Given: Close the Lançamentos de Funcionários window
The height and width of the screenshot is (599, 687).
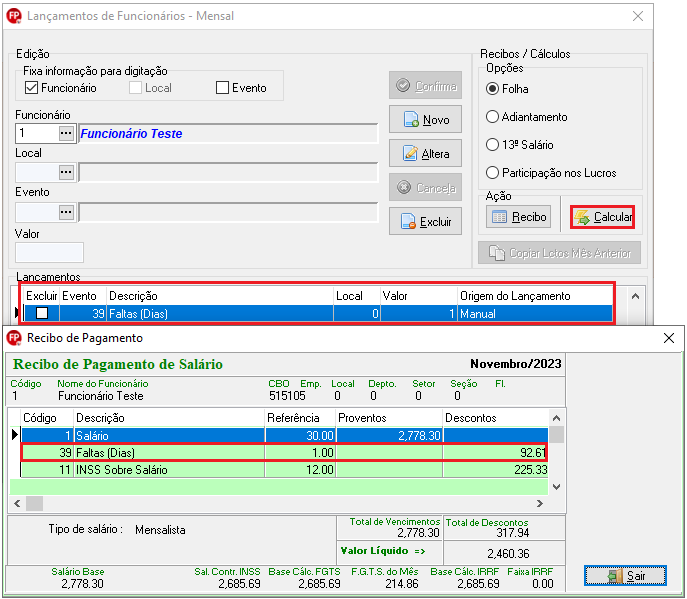Looking at the screenshot, I should [638, 16].
